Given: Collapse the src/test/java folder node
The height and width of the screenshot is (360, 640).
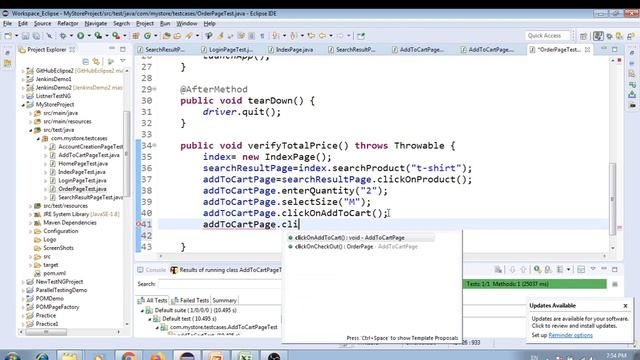Looking at the screenshot, I should 31,130.
